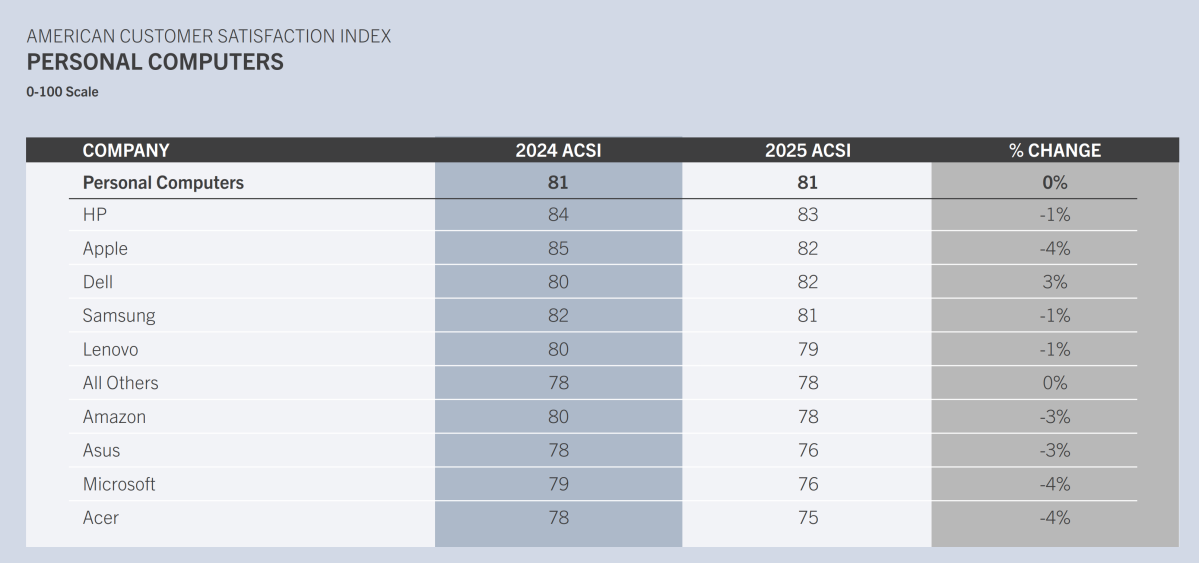Click the HP company name
This screenshot has height=563, width=1199.
click(x=95, y=215)
